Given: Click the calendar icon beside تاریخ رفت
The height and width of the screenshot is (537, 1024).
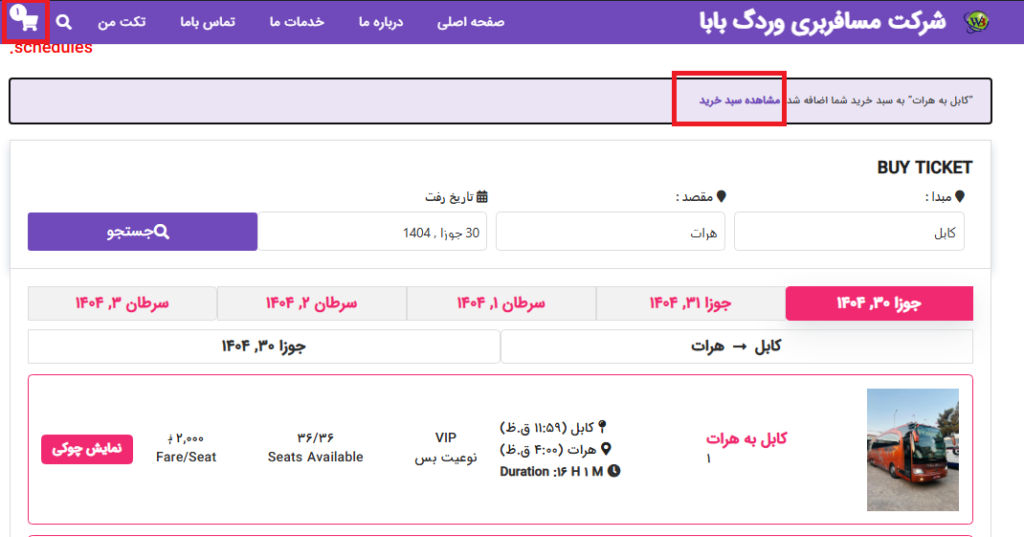Looking at the screenshot, I should click(482, 197).
